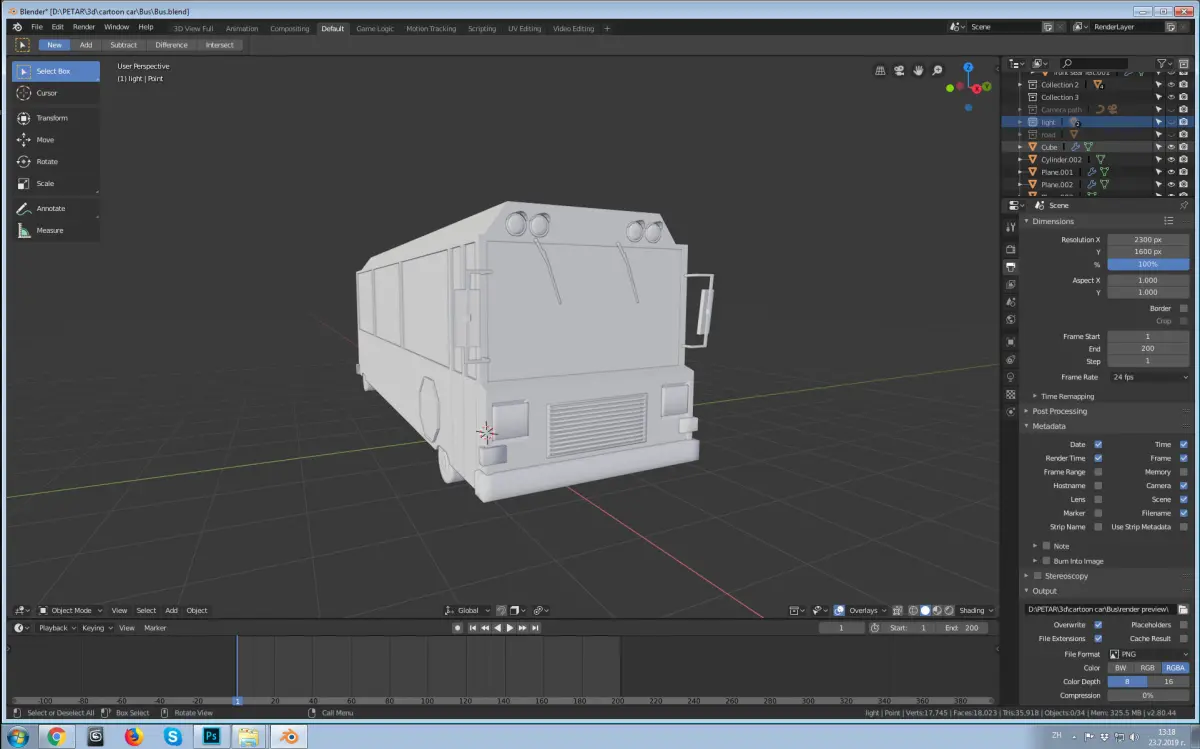Open the View Layer properties tab
The width and height of the screenshot is (1200, 749).
[1011, 285]
